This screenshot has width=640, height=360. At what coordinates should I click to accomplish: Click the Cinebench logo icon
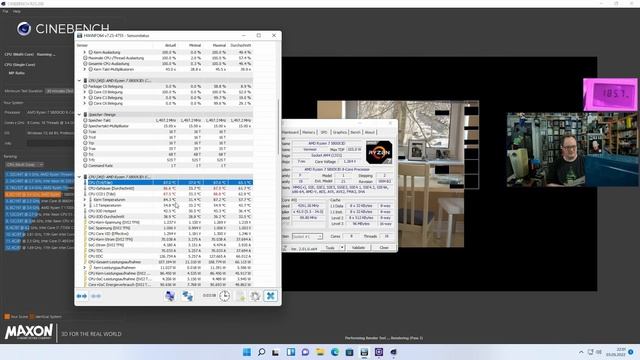[24, 29]
